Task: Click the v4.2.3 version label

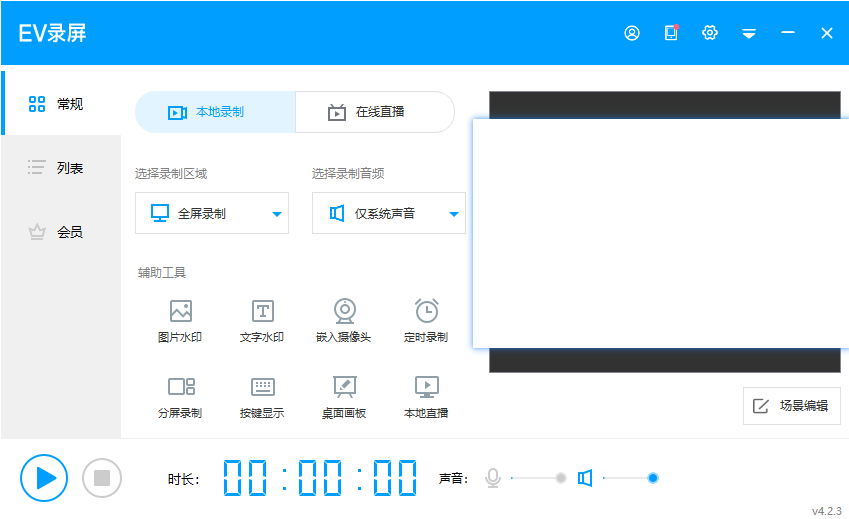Action: point(827,511)
